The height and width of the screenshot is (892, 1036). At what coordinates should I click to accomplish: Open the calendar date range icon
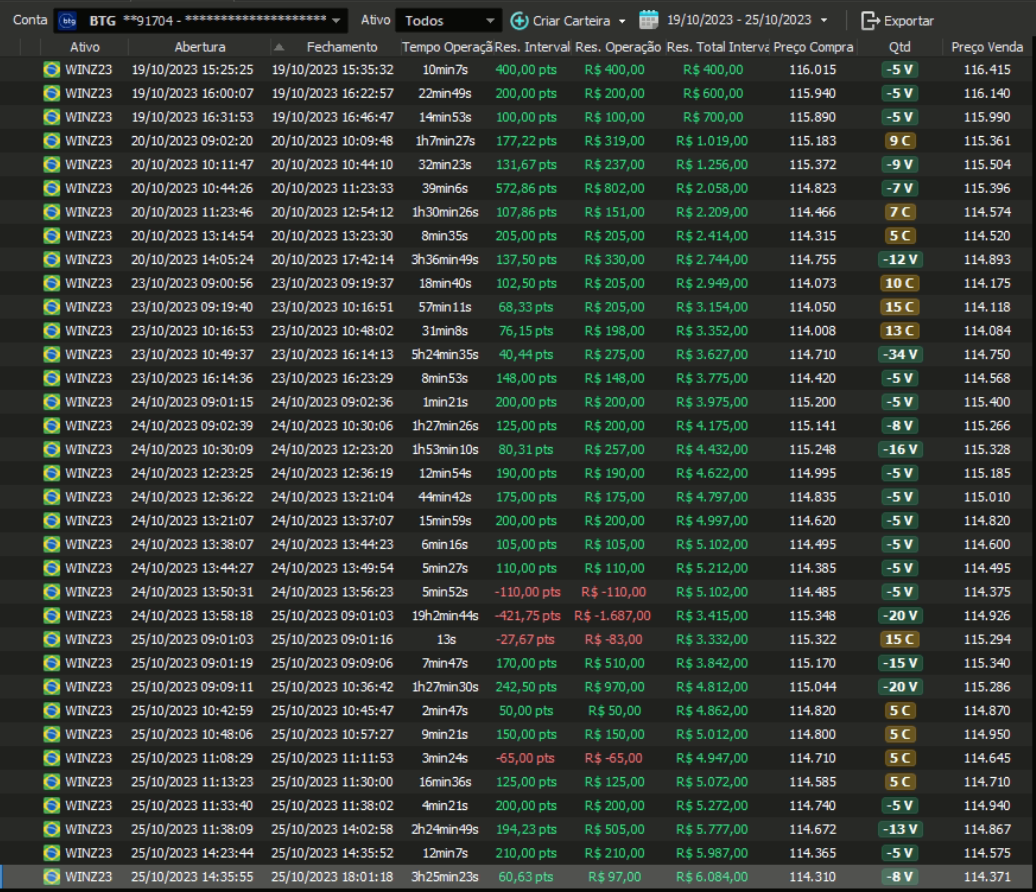click(x=649, y=20)
